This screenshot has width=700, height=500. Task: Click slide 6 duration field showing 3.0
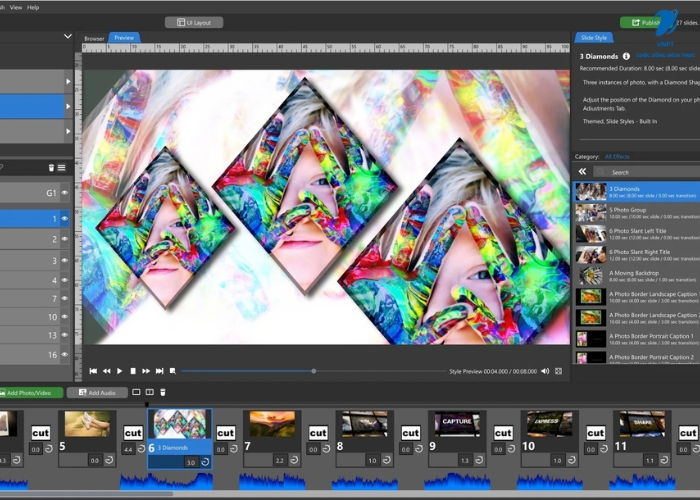tap(191, 462)
